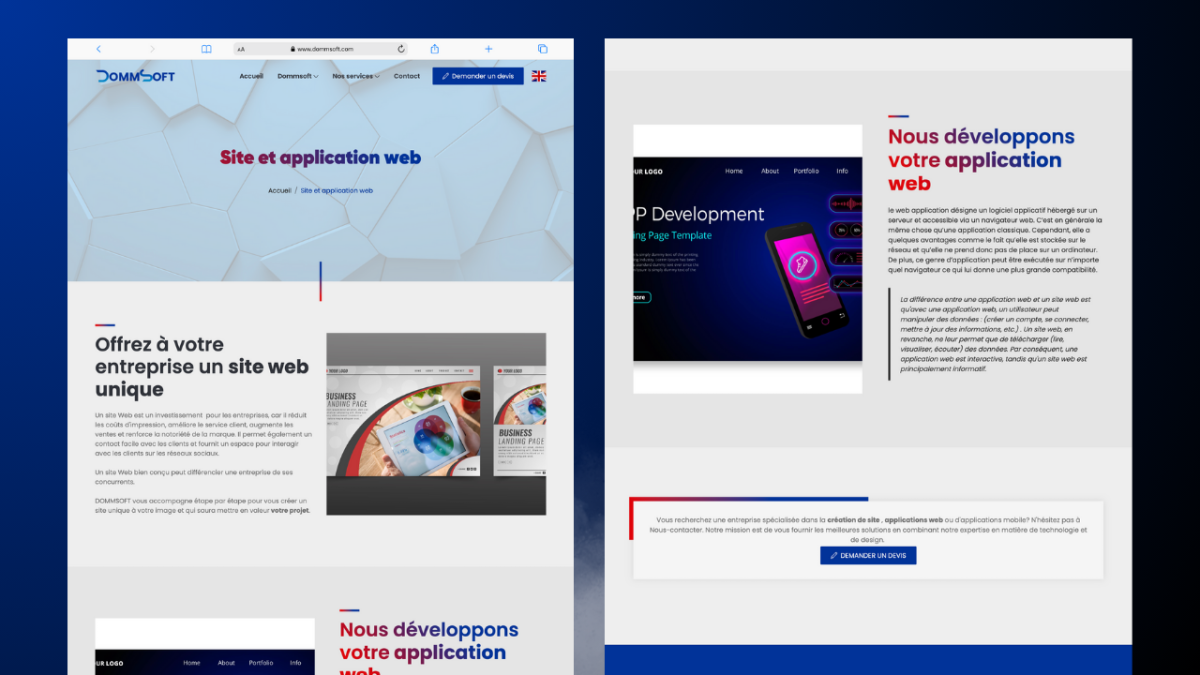The width and height of the screenshot is (1200, 675).
Task: Click the Safari back arrow
Action: coord(98,49)
